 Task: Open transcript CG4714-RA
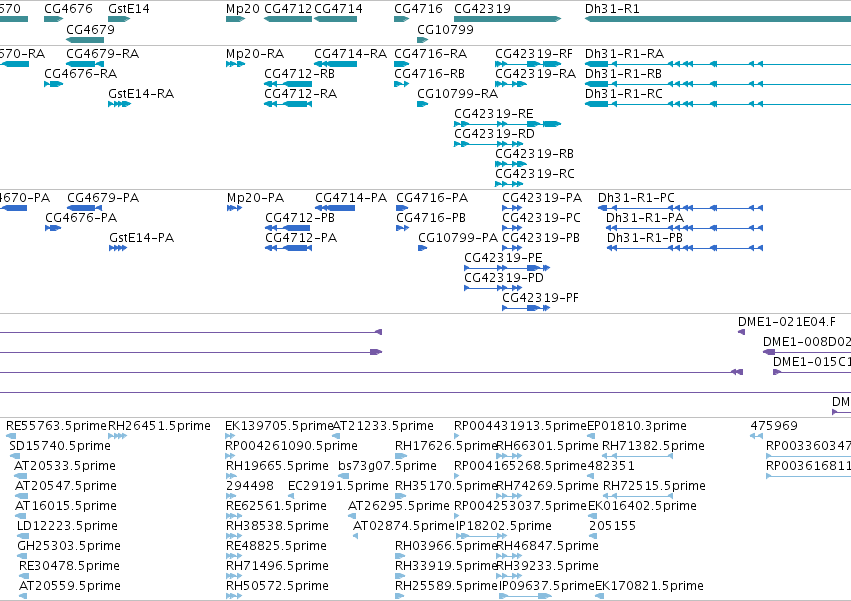(351, 54)
